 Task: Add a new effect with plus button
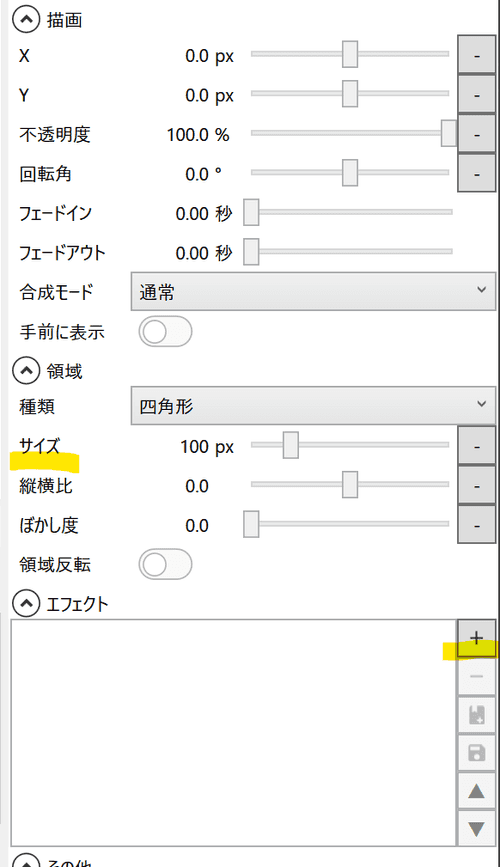[476, 639]
